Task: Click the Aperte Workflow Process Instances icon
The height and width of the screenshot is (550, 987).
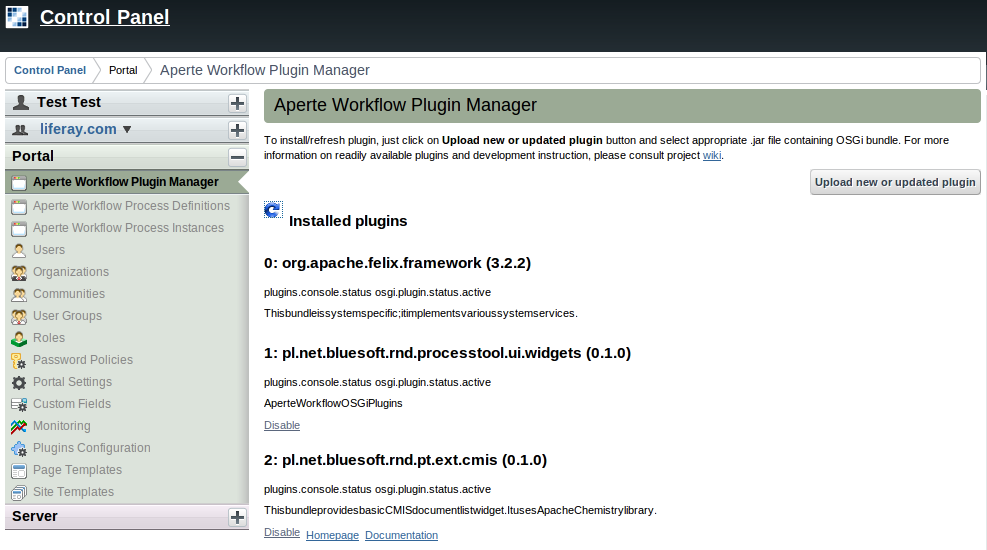Action: [x=19, y=228]
